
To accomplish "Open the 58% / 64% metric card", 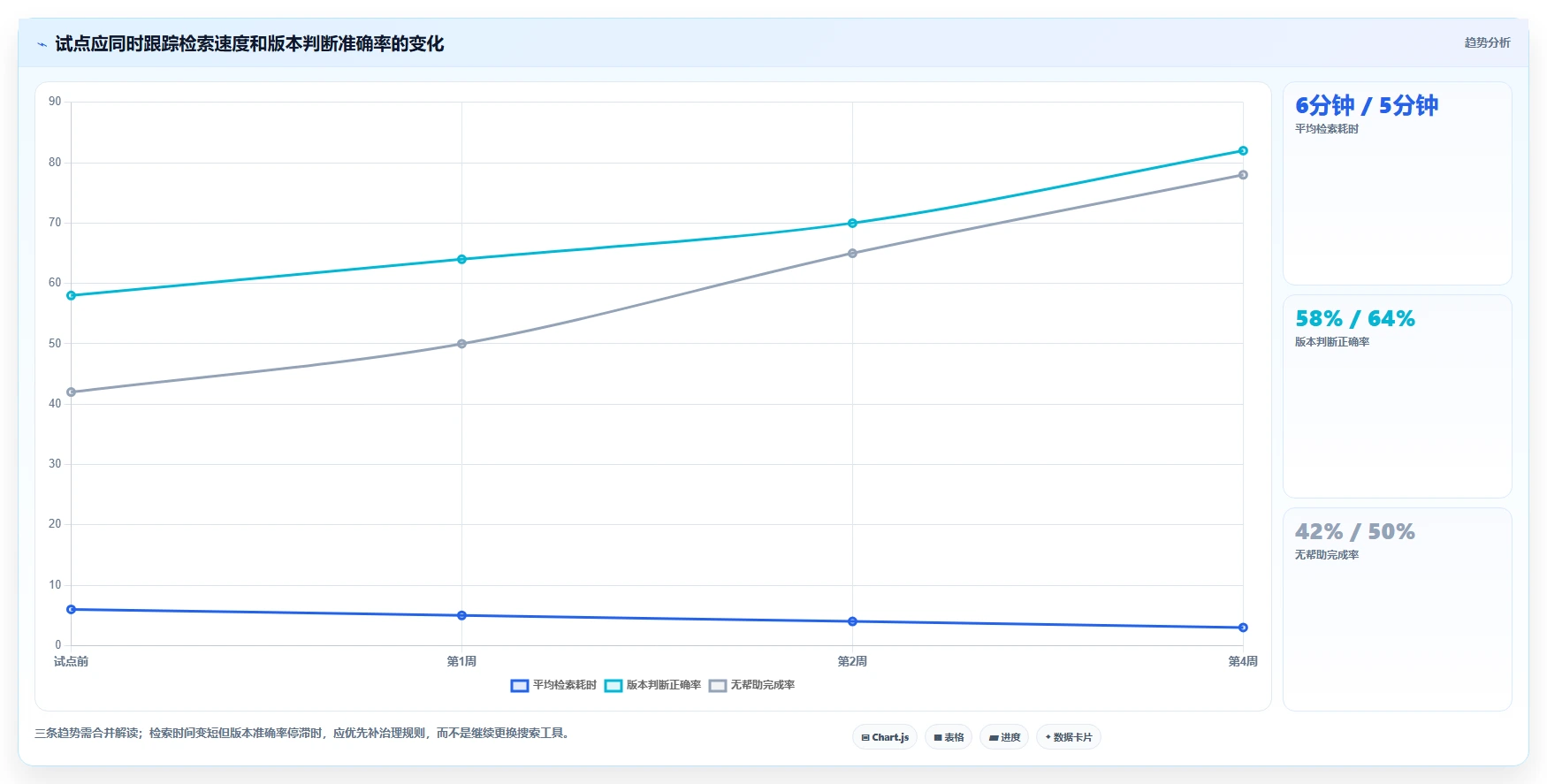I will [1398, 396].
